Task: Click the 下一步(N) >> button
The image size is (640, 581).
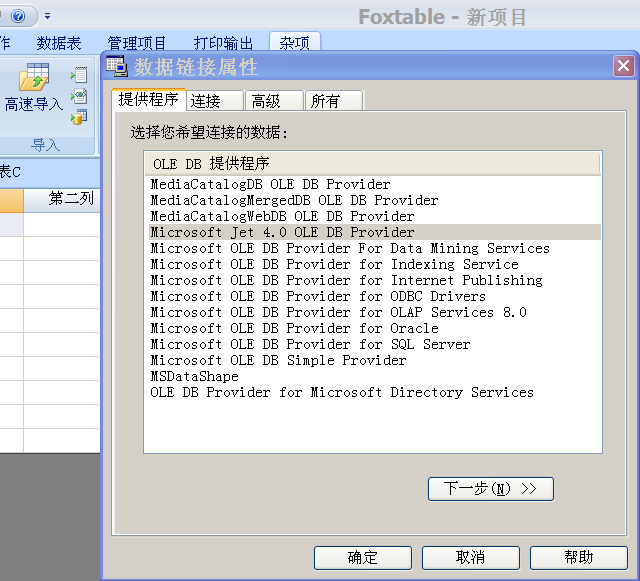Action: coord(491,489)
